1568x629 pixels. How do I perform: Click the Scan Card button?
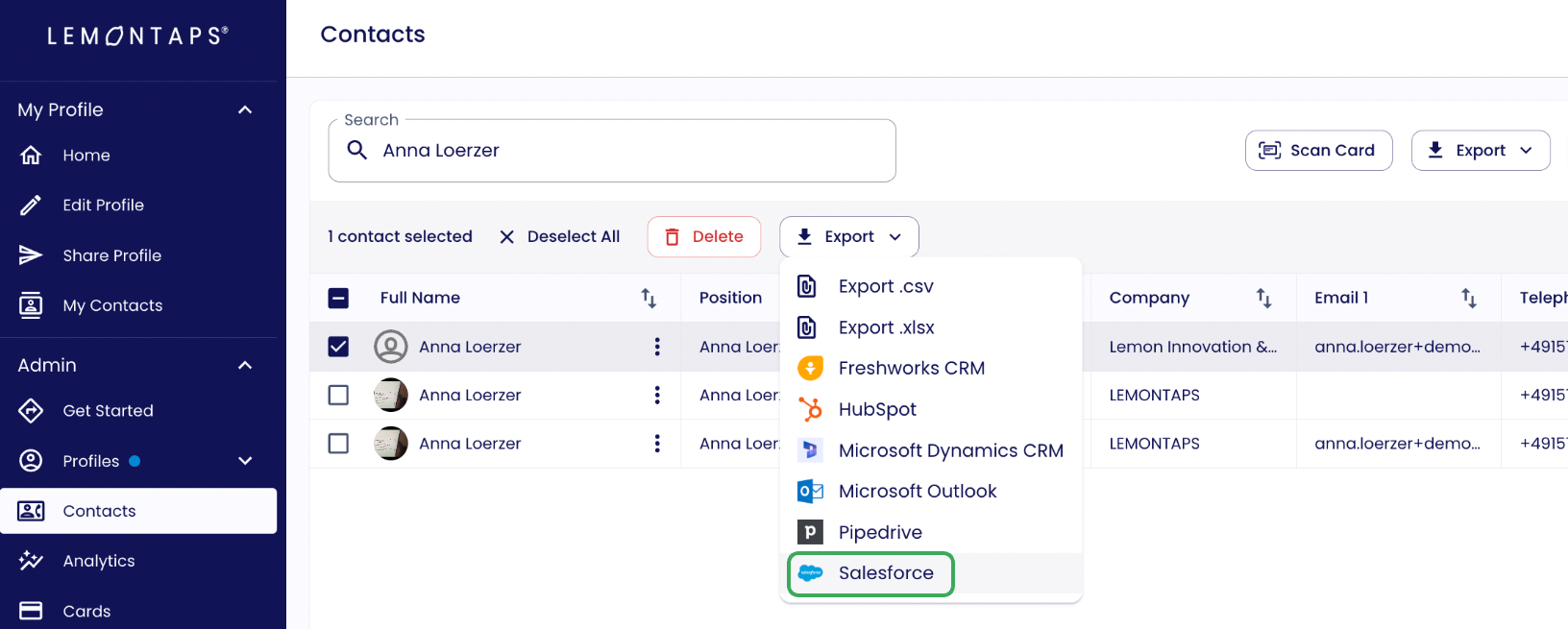1318,150
